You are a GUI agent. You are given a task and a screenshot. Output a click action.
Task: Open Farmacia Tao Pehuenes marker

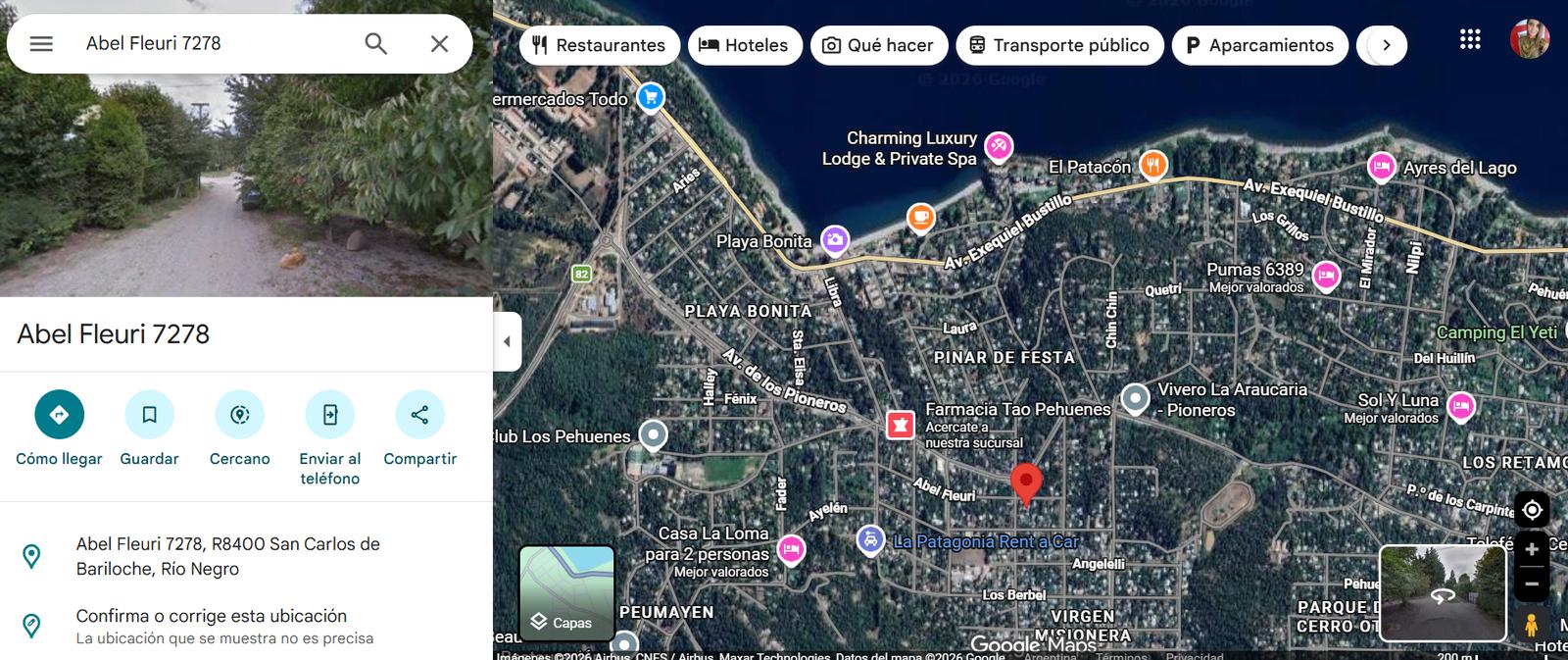pos(900,425)
